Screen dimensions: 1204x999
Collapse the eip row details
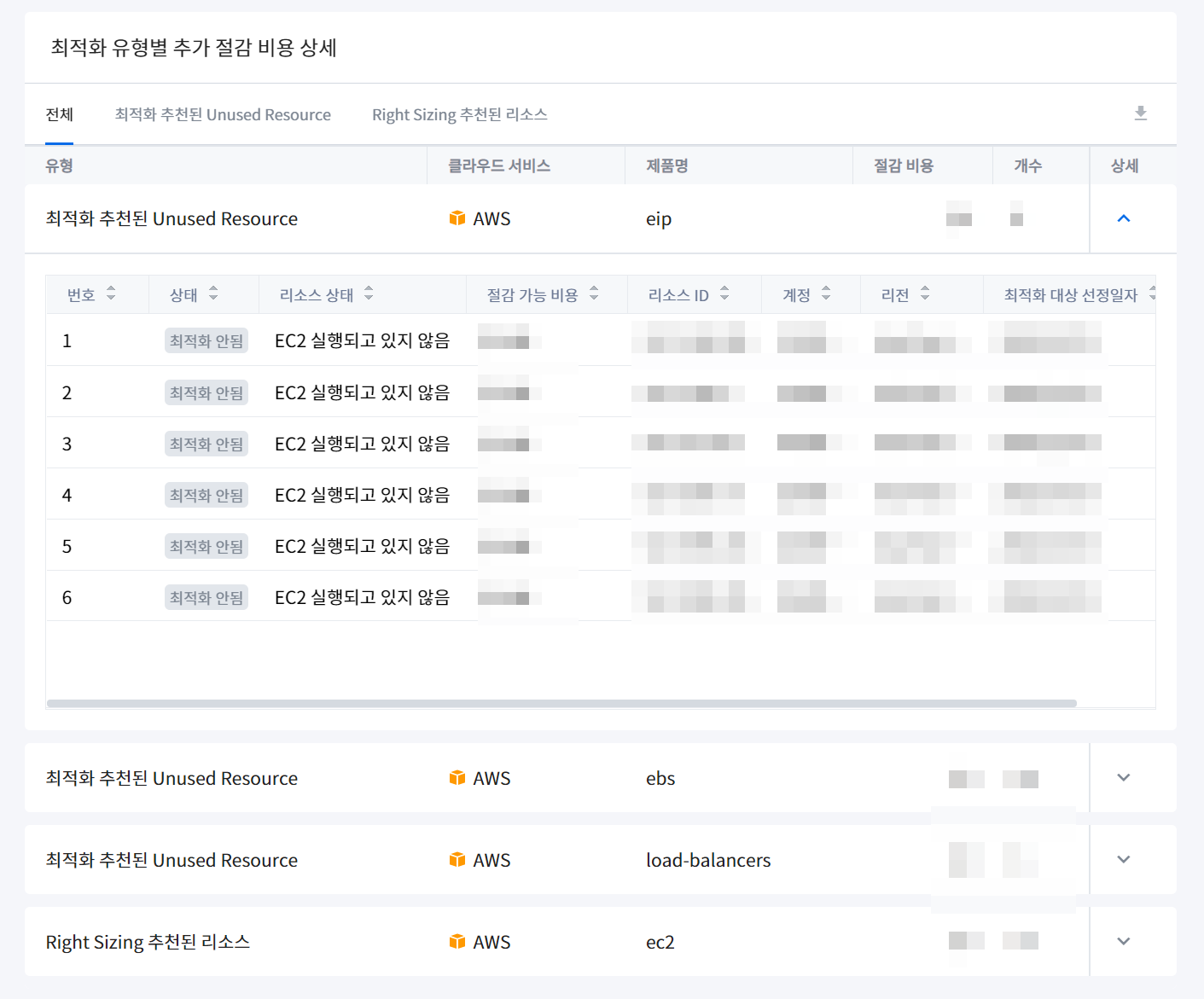[1123, 218]
